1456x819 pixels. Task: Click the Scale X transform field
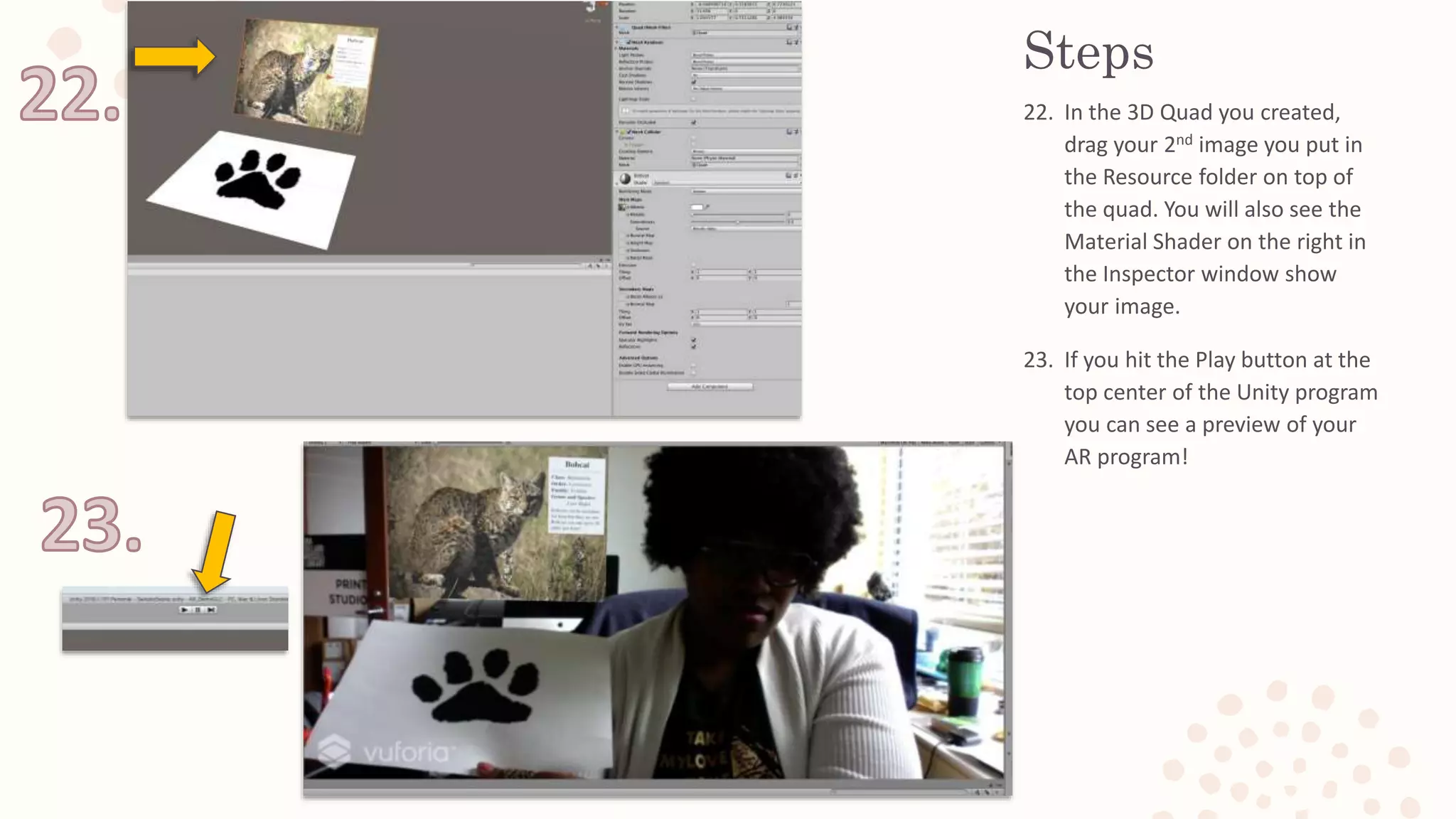(712, 18)
